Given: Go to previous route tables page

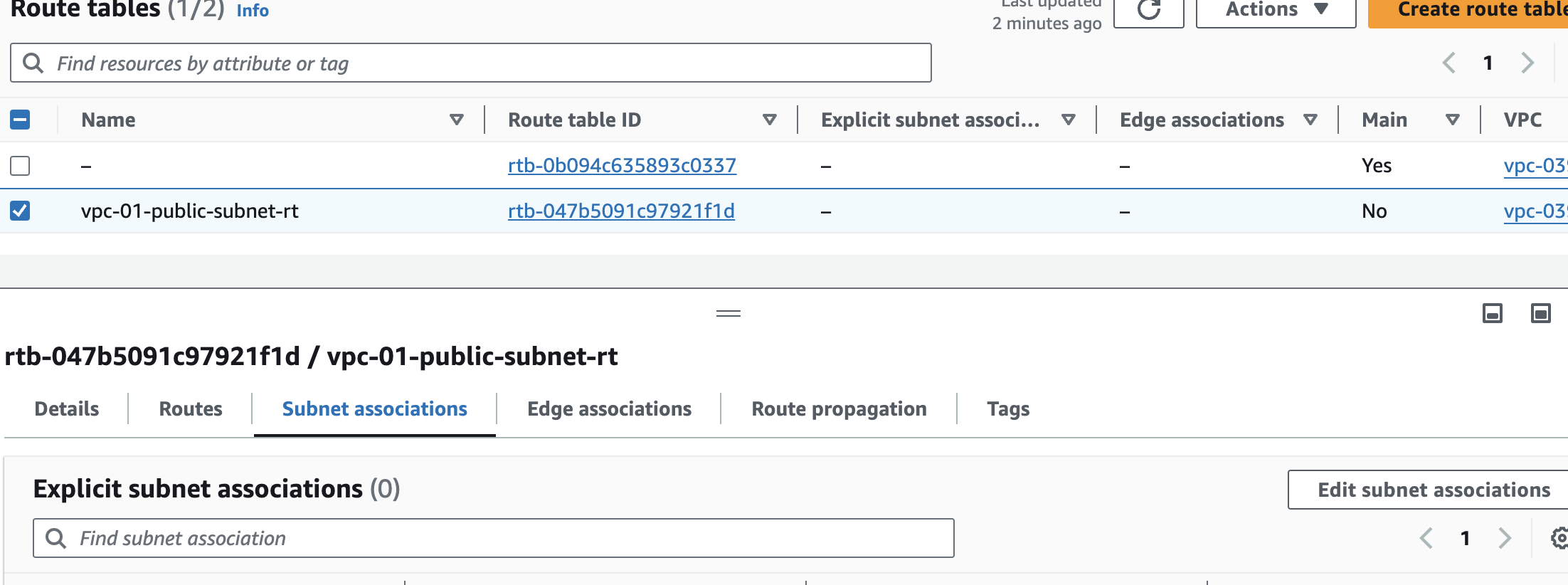Looking at the screenshot, I should click(1448, 63).
